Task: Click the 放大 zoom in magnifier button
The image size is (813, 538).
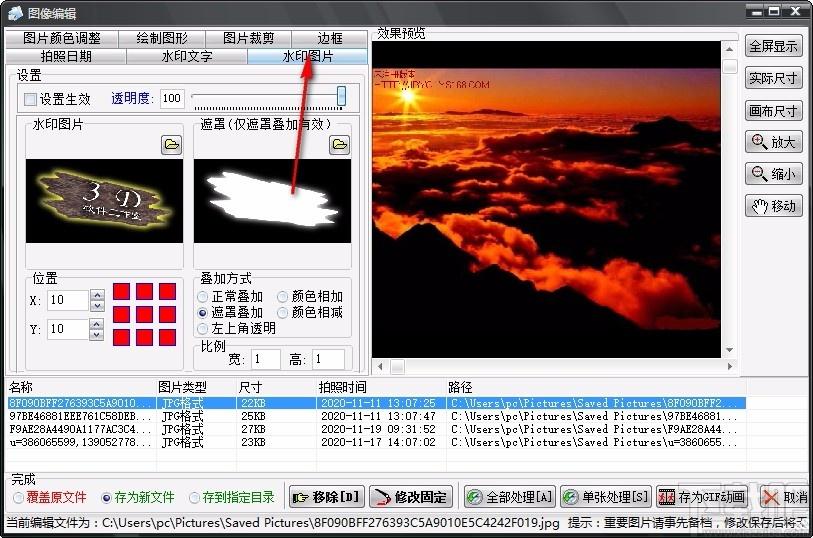Action: (774, 141)
